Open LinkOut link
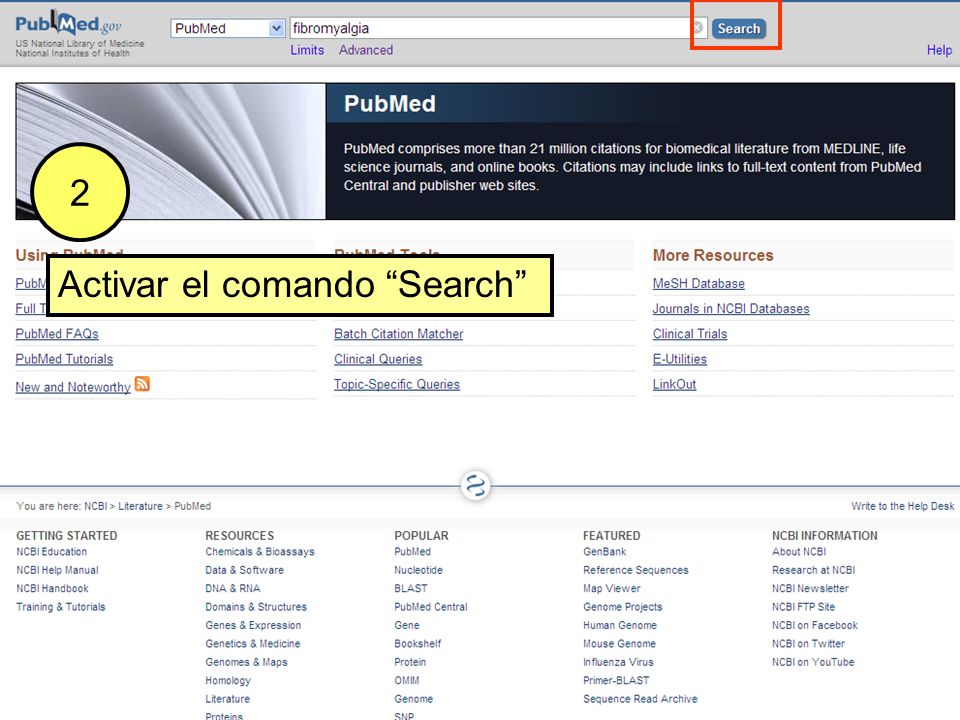 [x=674, y=384]
